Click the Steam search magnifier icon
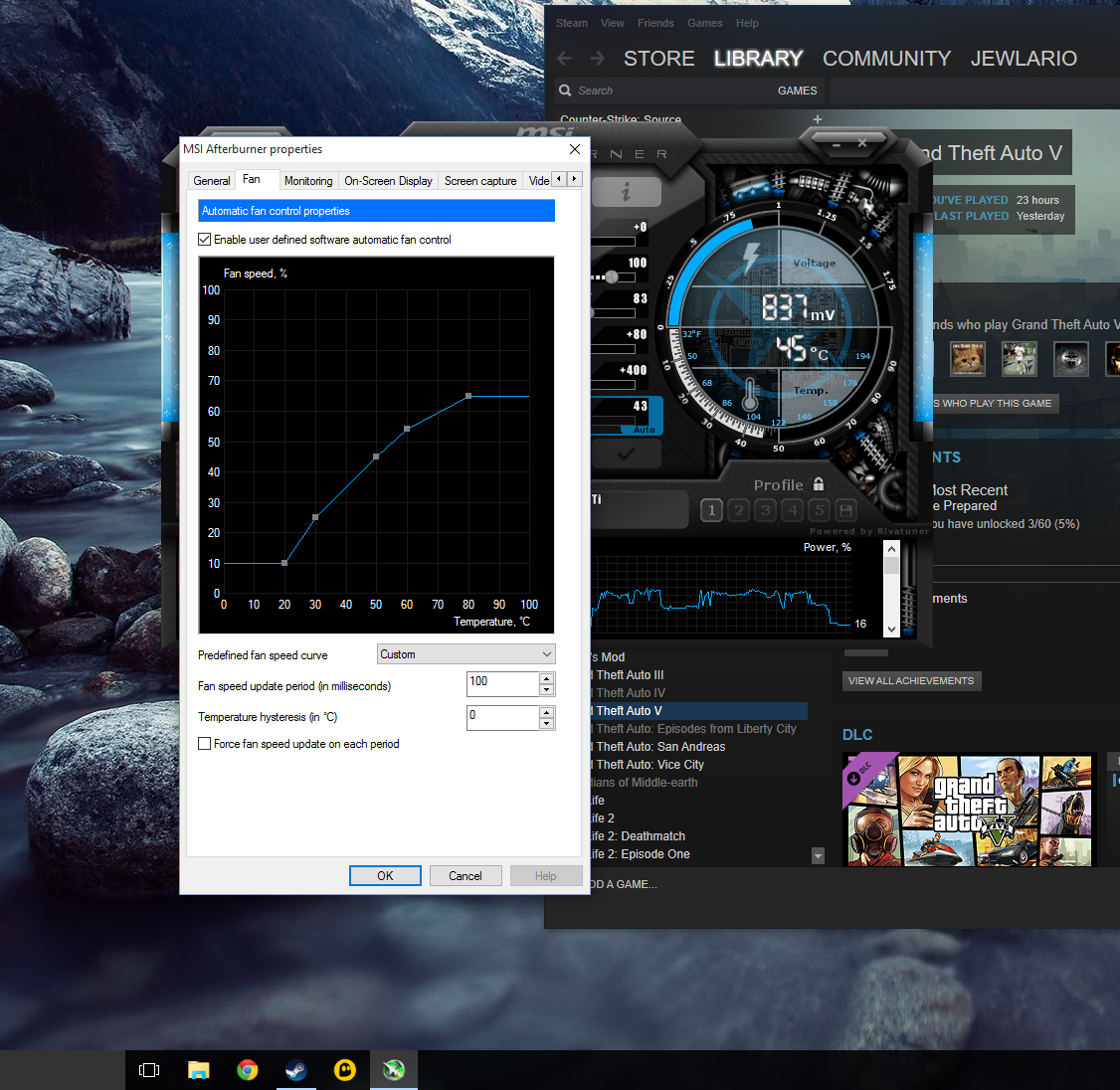1120x1090 pixels. pyautogui.click(x=565, y=91)
